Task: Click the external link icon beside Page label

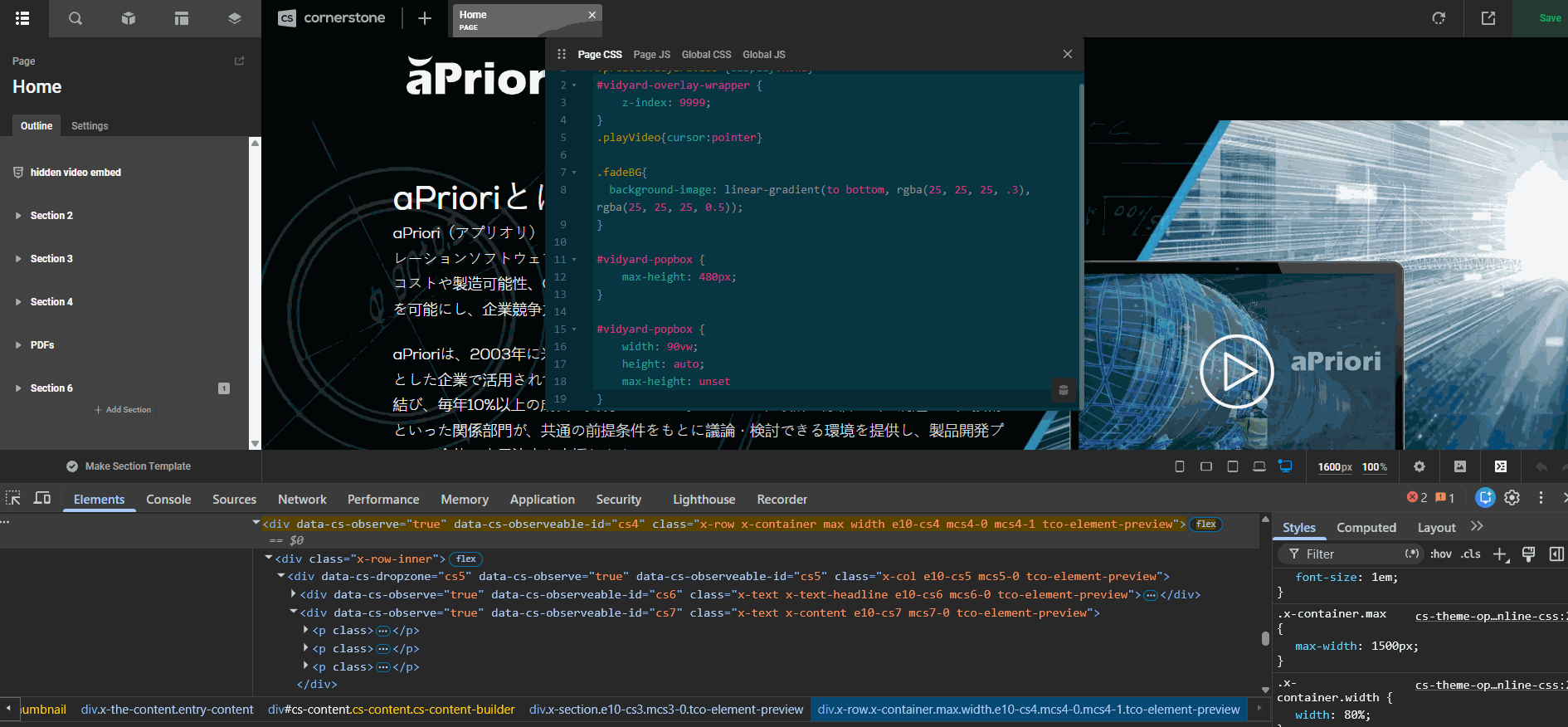Action: 240,61
